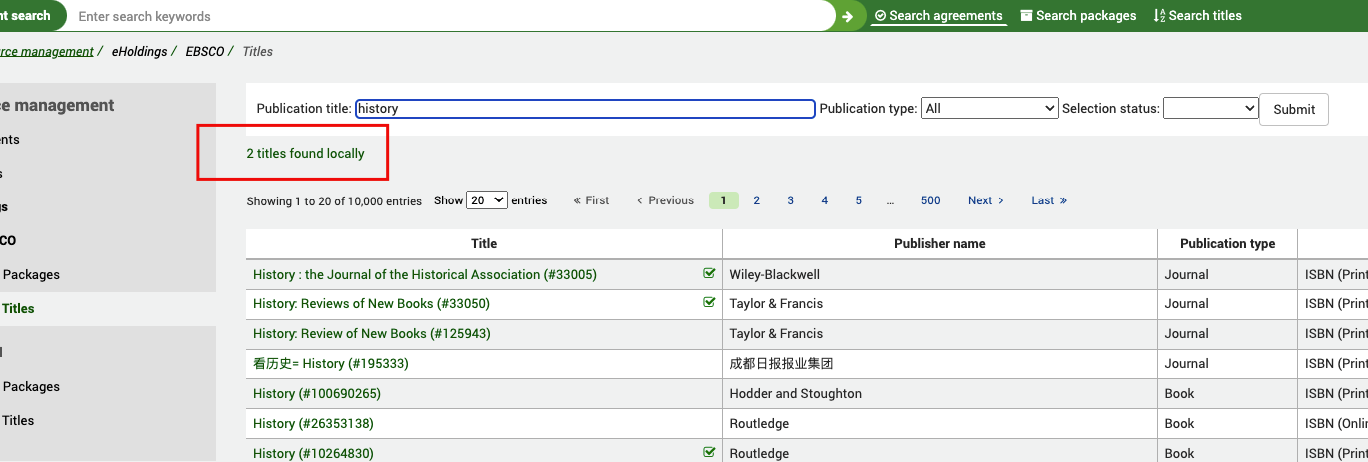Go to the Next results page
The width and height of the screenshot is (1368, 462).
(985, 201)
